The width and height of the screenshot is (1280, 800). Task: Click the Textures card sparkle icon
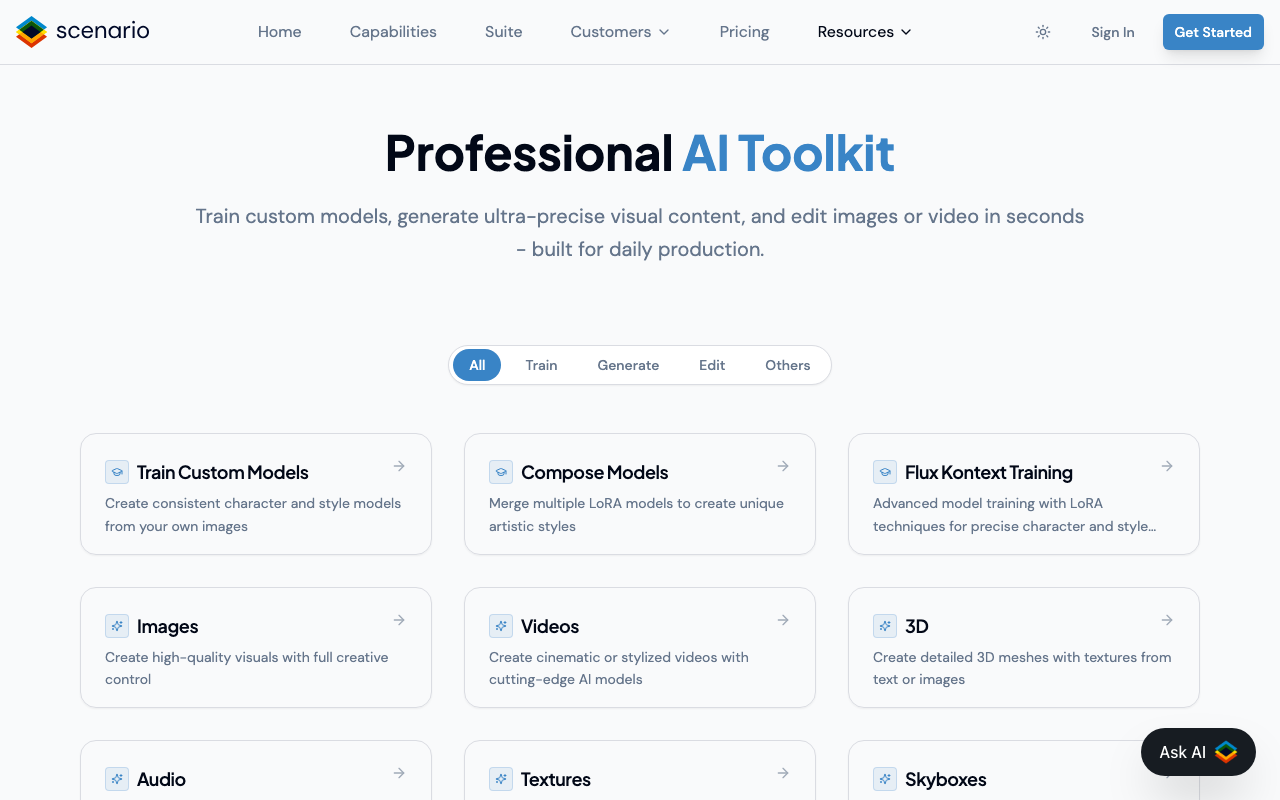tap(501, 779)
